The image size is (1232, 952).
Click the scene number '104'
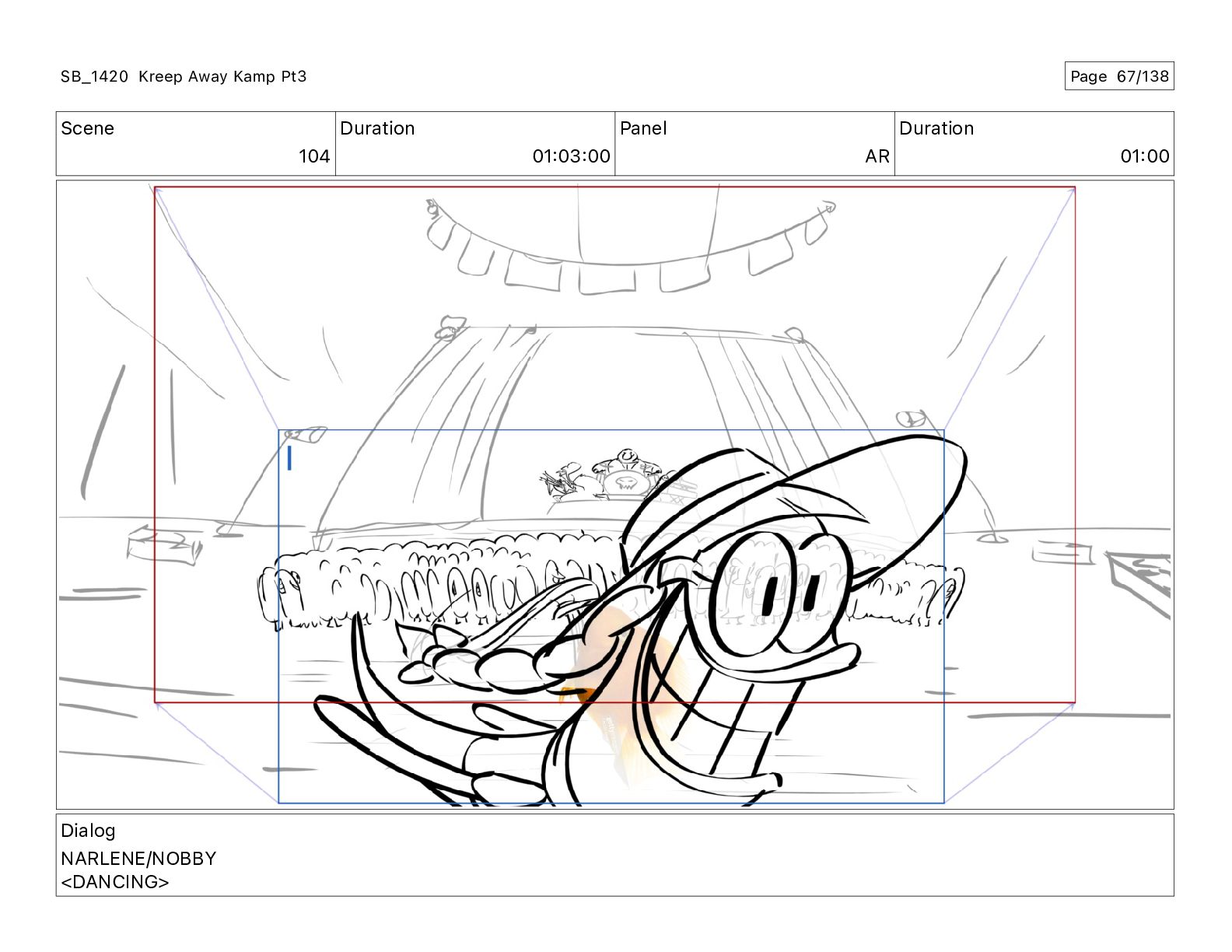pos(314,156)
